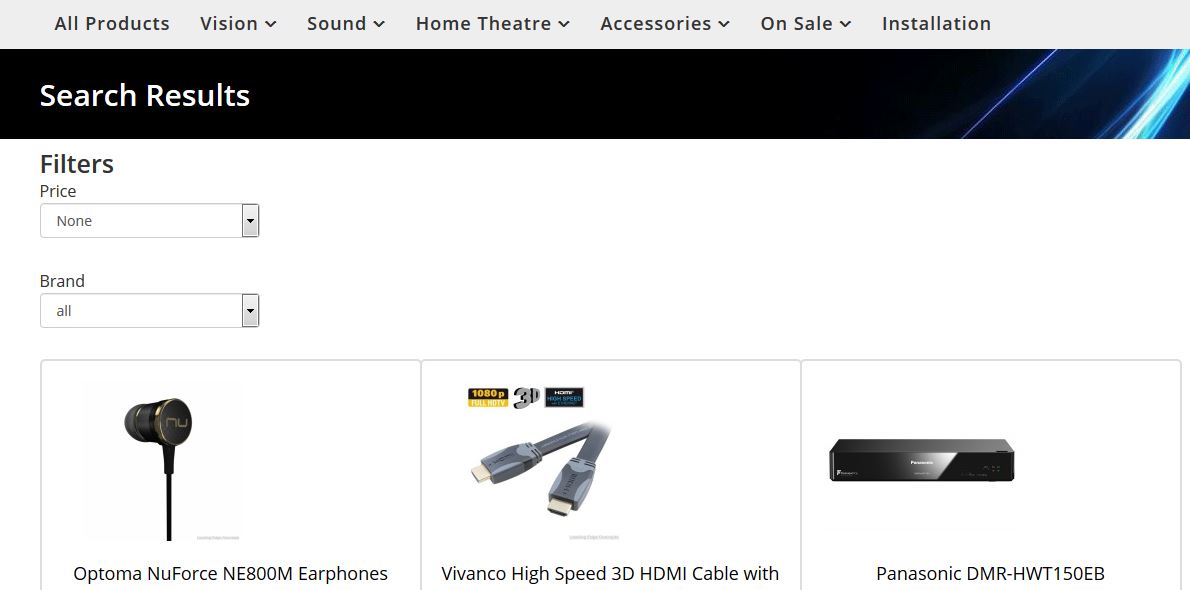Click the Price dropdown arrow button

coord(250,221)
